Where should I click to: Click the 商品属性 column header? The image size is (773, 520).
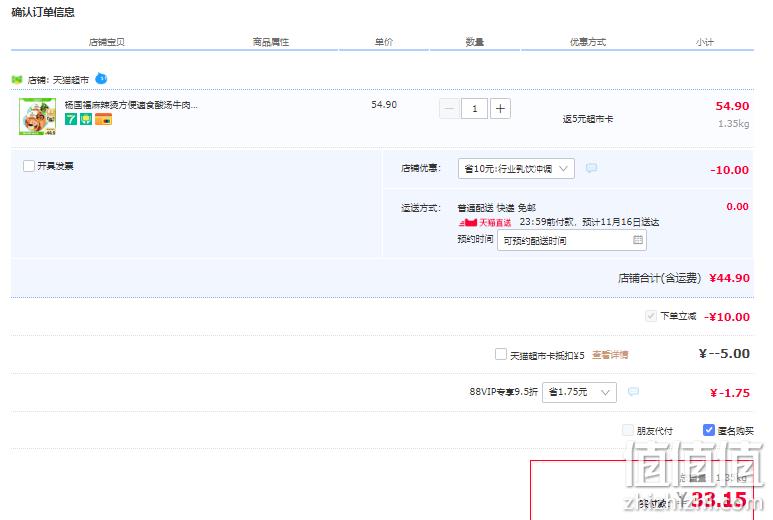(x=271, y=42)
